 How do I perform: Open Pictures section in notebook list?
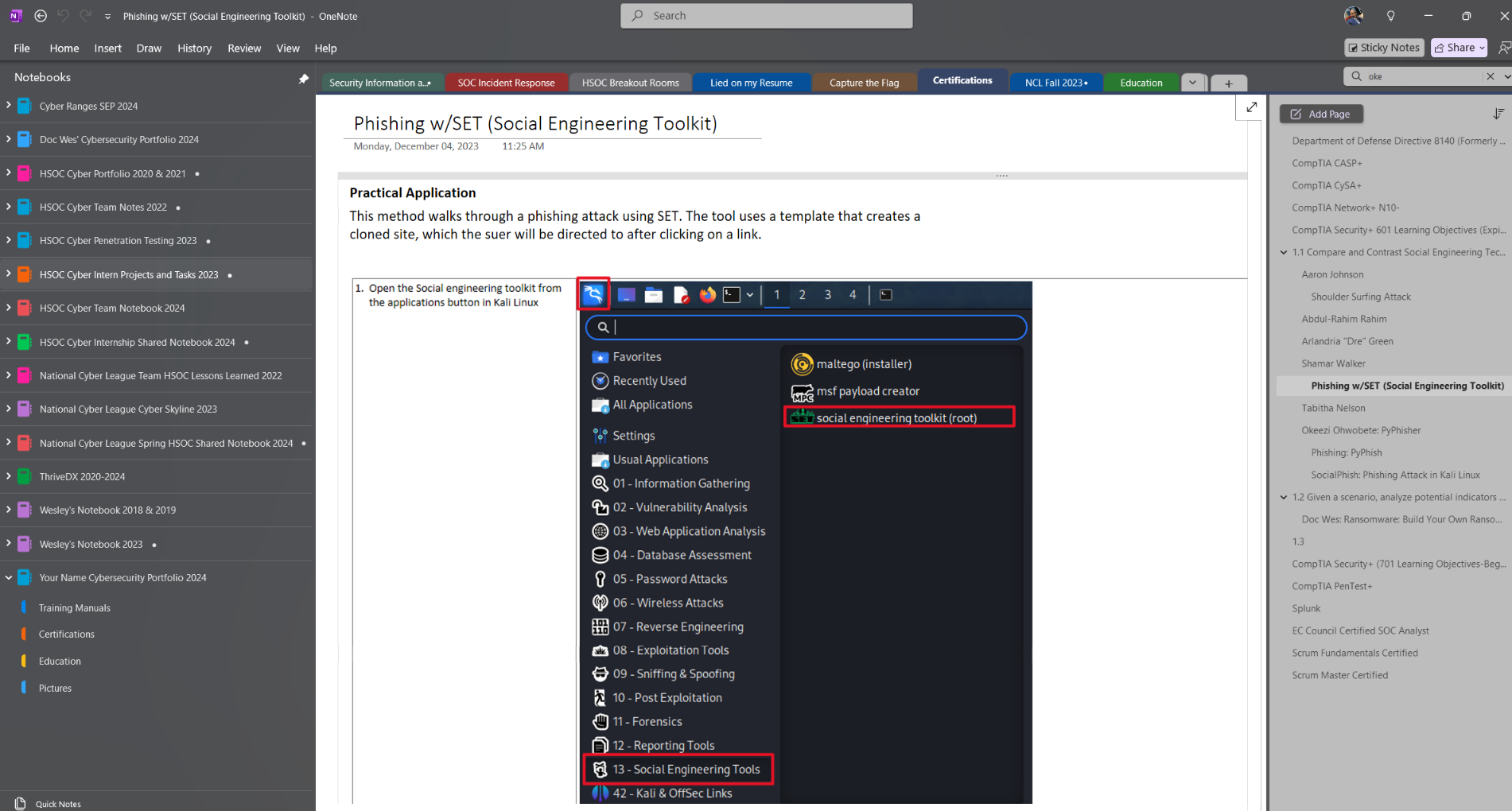pyautogui.click(x=55, y=688)
